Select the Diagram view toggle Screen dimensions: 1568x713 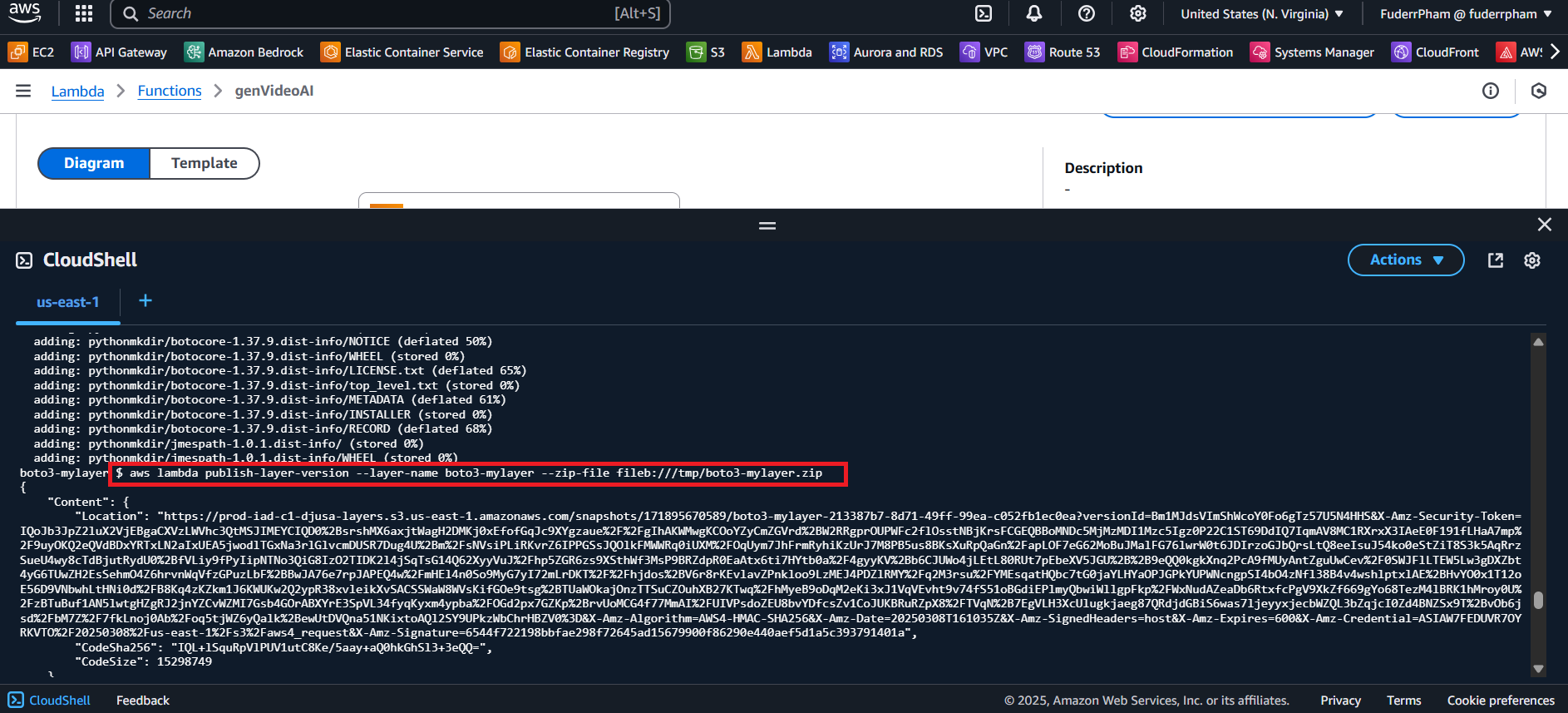(x=94, y=163)
